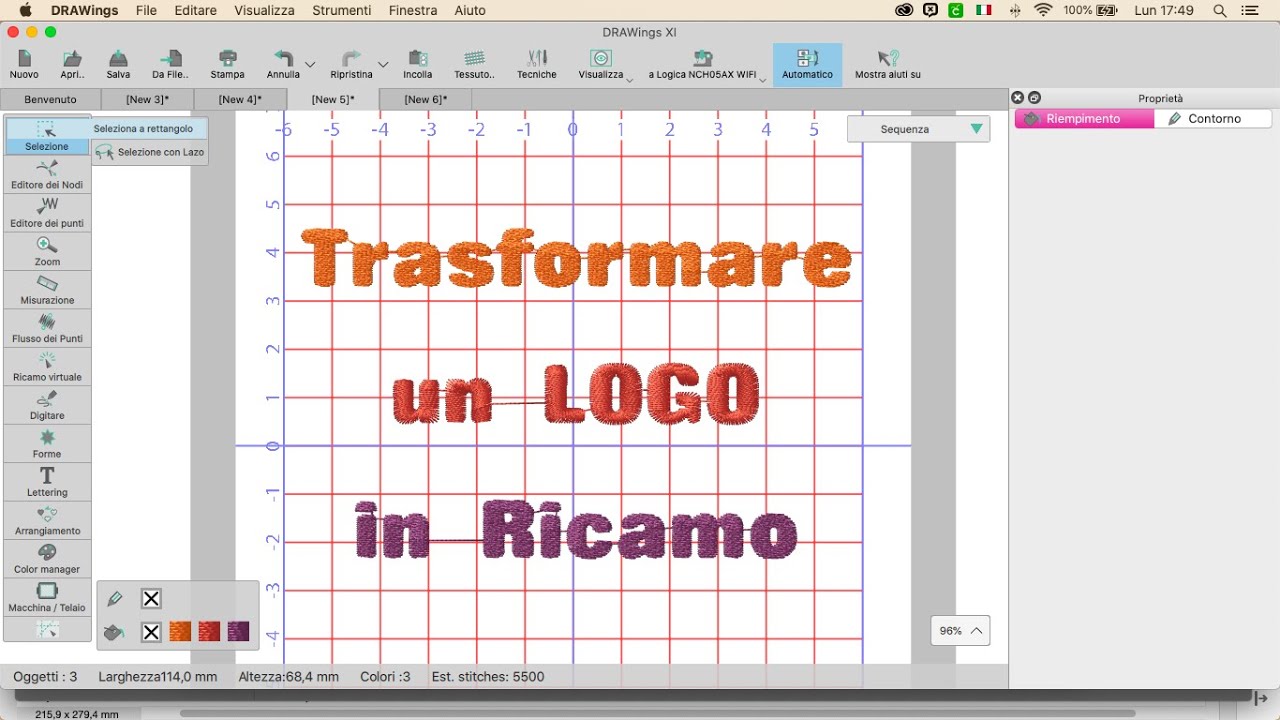Select the Digitare tool

(x=47, y=406)
